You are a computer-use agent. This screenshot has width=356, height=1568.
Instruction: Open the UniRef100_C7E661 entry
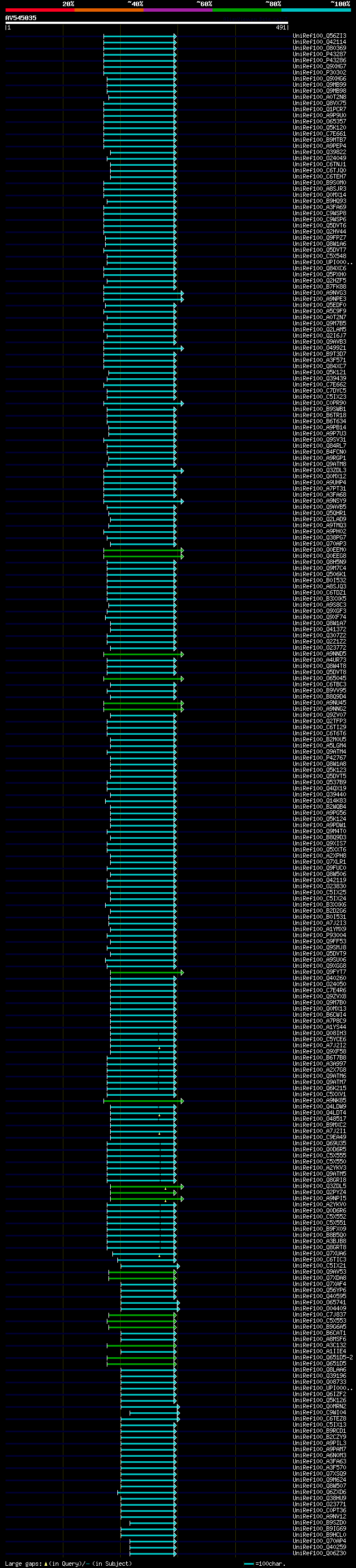(x=319, y=134)
